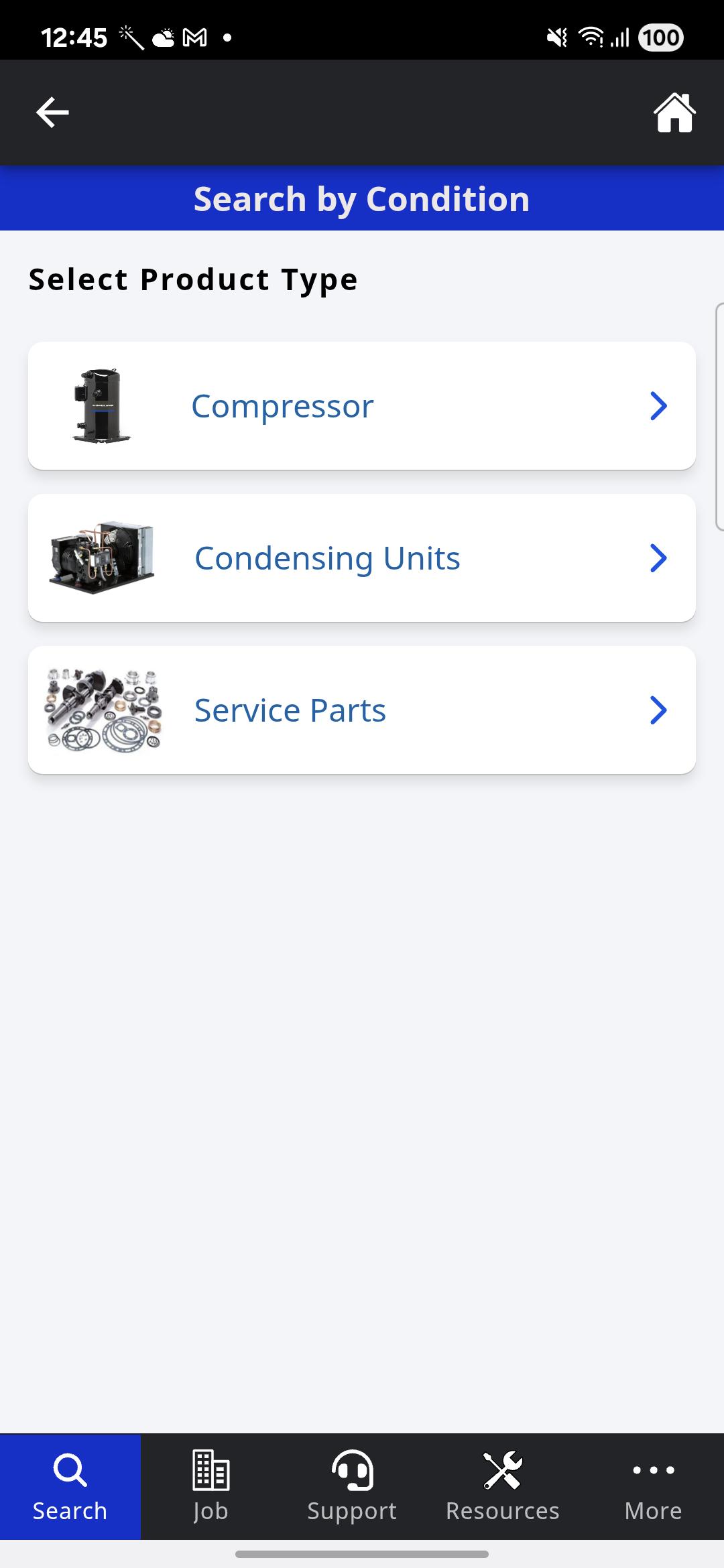Tap the back arrow icon
724x1568 pixels.
(52, 112)
